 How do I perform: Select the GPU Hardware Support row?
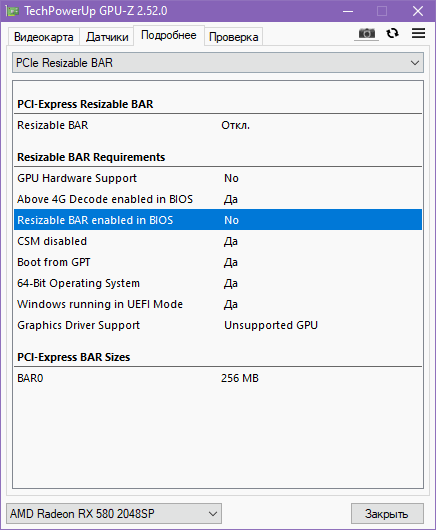click(x=218, y=178)
